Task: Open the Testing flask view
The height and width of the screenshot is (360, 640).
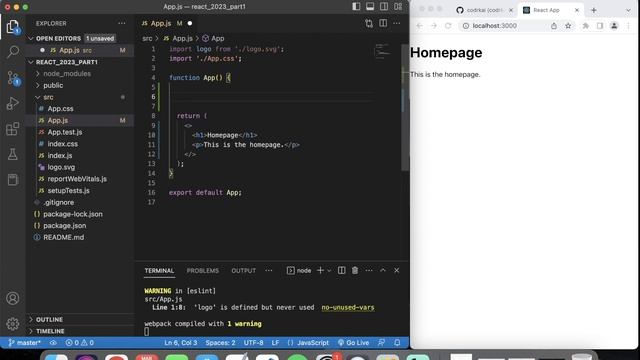Action: click(13, 154)
